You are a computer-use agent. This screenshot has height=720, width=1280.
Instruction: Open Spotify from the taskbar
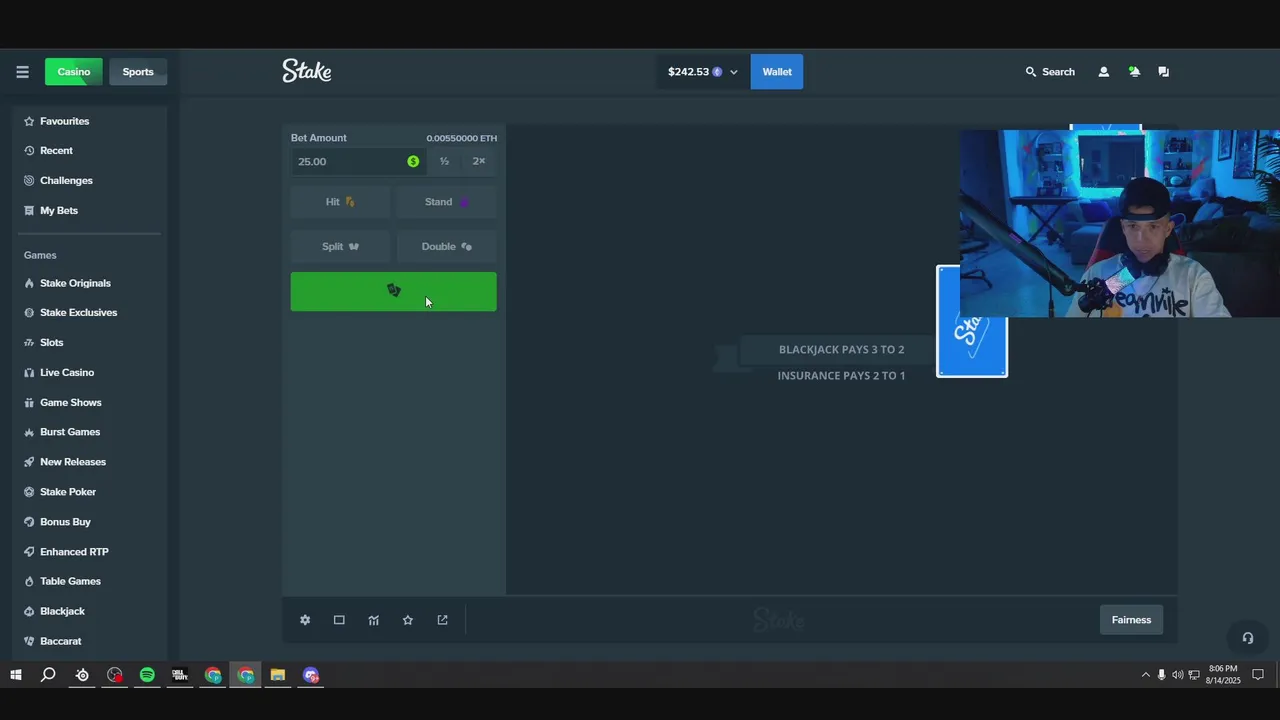(x=147, y=675)
